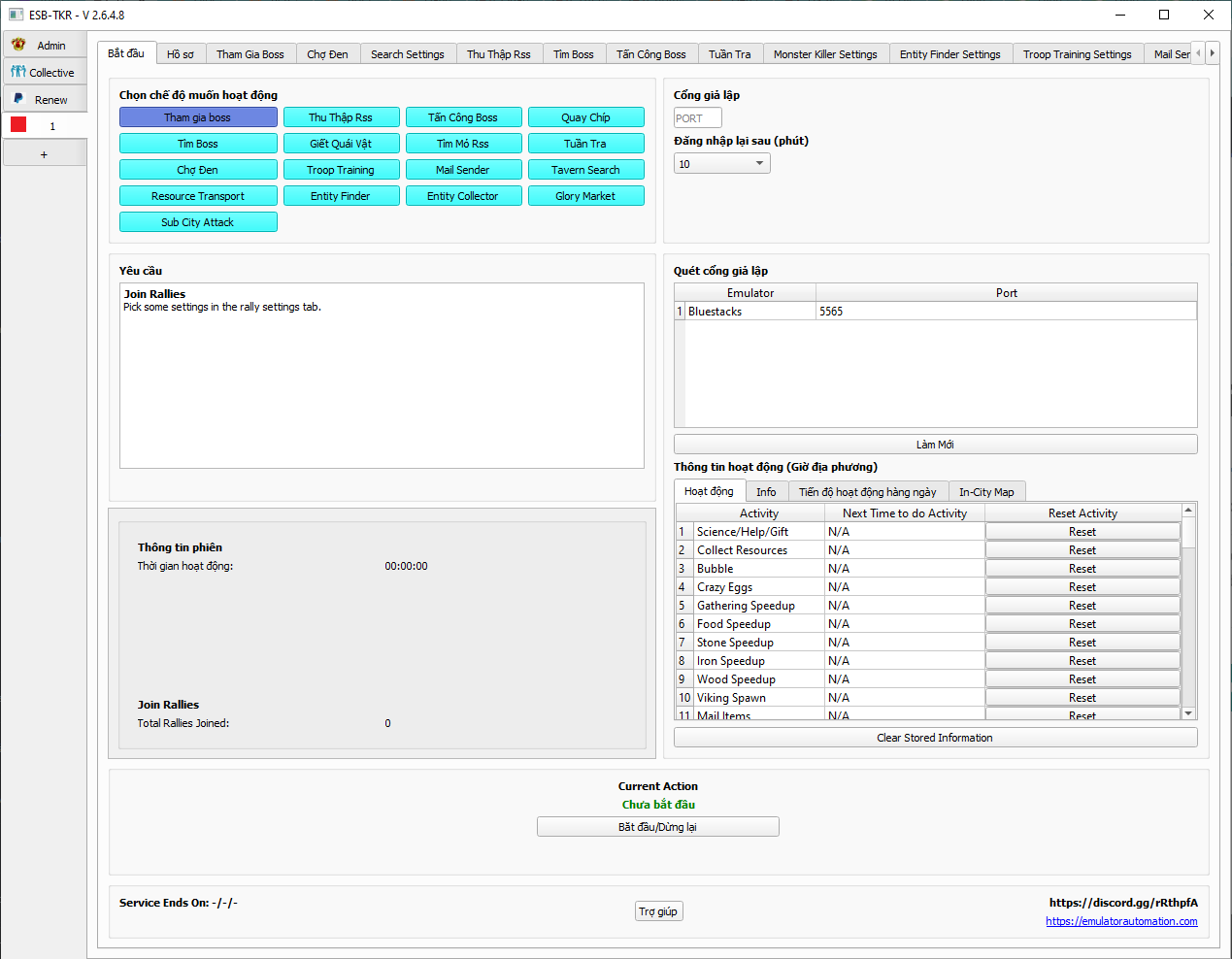Toggle the Tìm Boss mode button
1232x959 pixels.
pos(198,144)
